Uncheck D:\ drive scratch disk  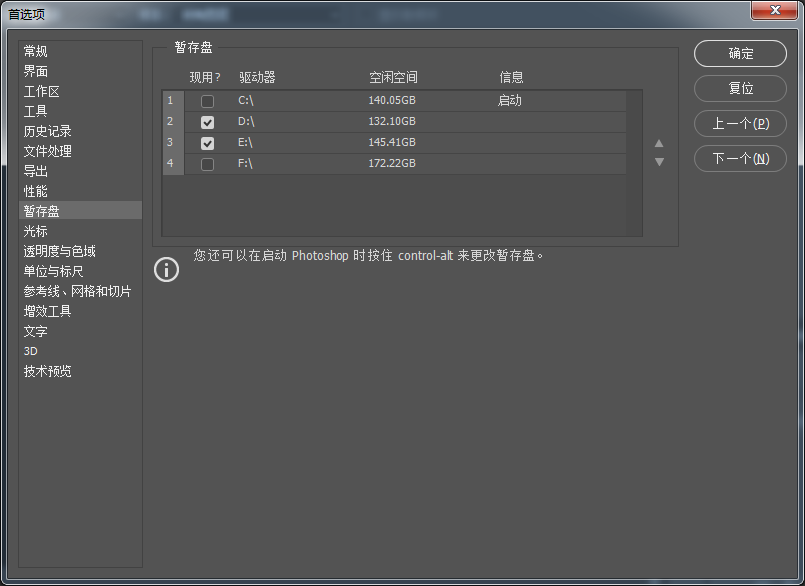click(x=207, y=122)
